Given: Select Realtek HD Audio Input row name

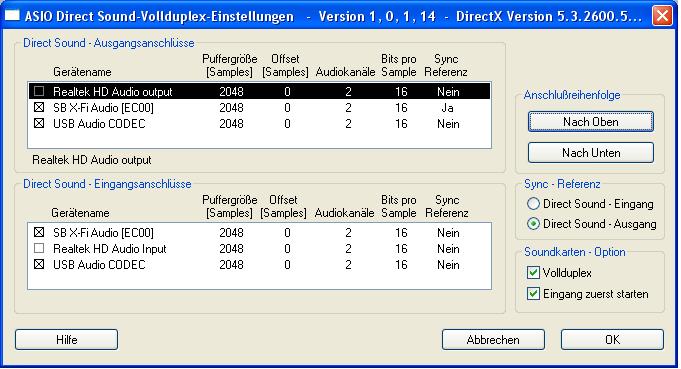Looking at the screenshot, I should point(109,249).
